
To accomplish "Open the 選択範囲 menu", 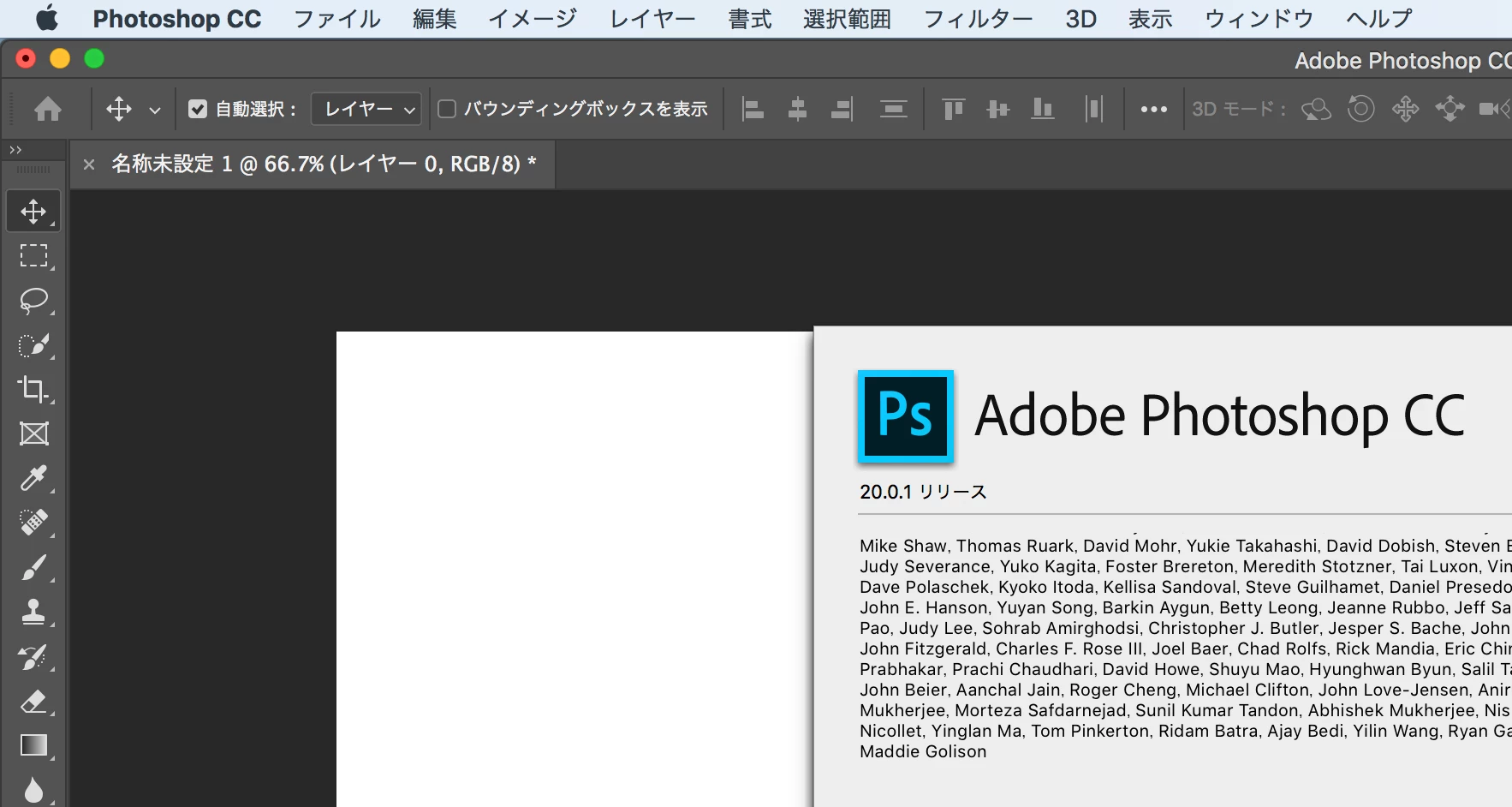I will point(847,19).
